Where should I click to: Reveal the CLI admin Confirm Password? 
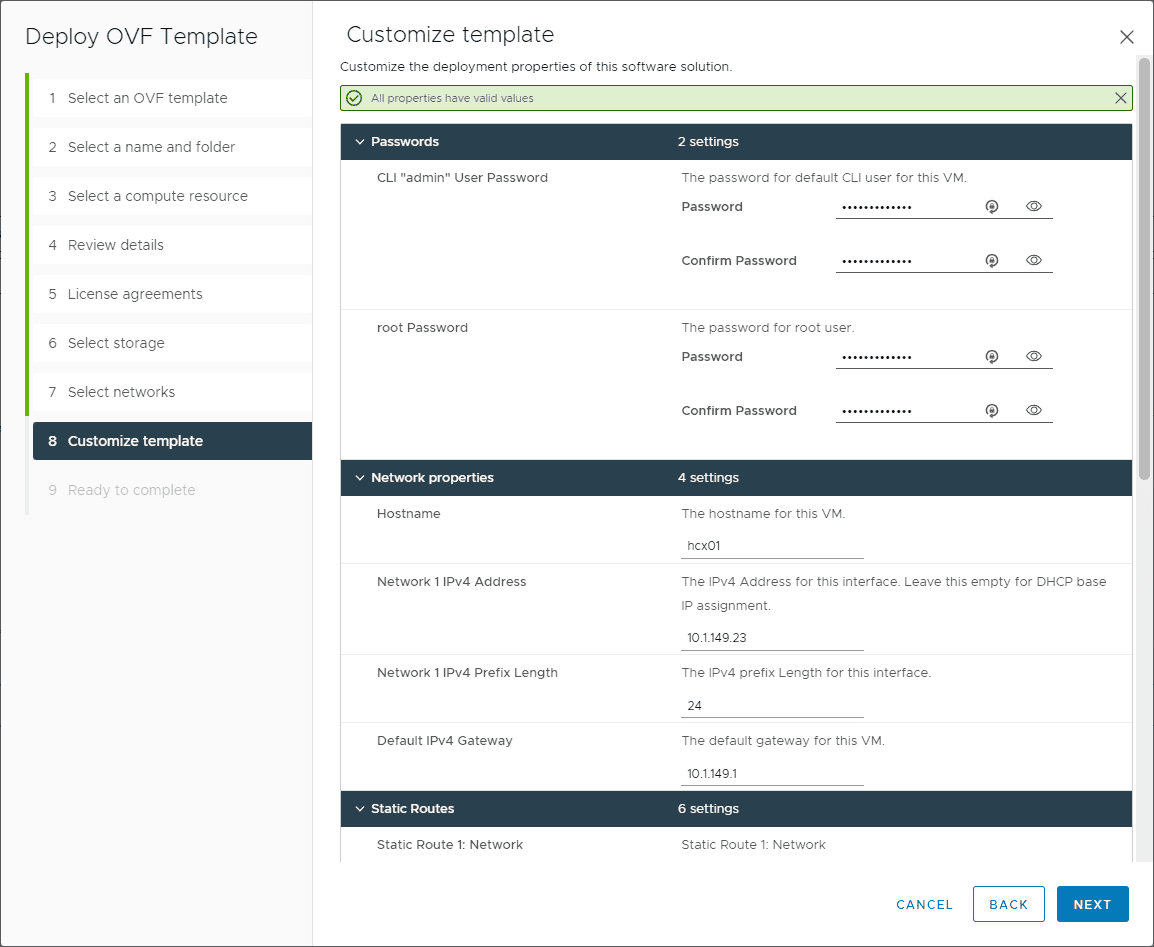[1034, 260]
